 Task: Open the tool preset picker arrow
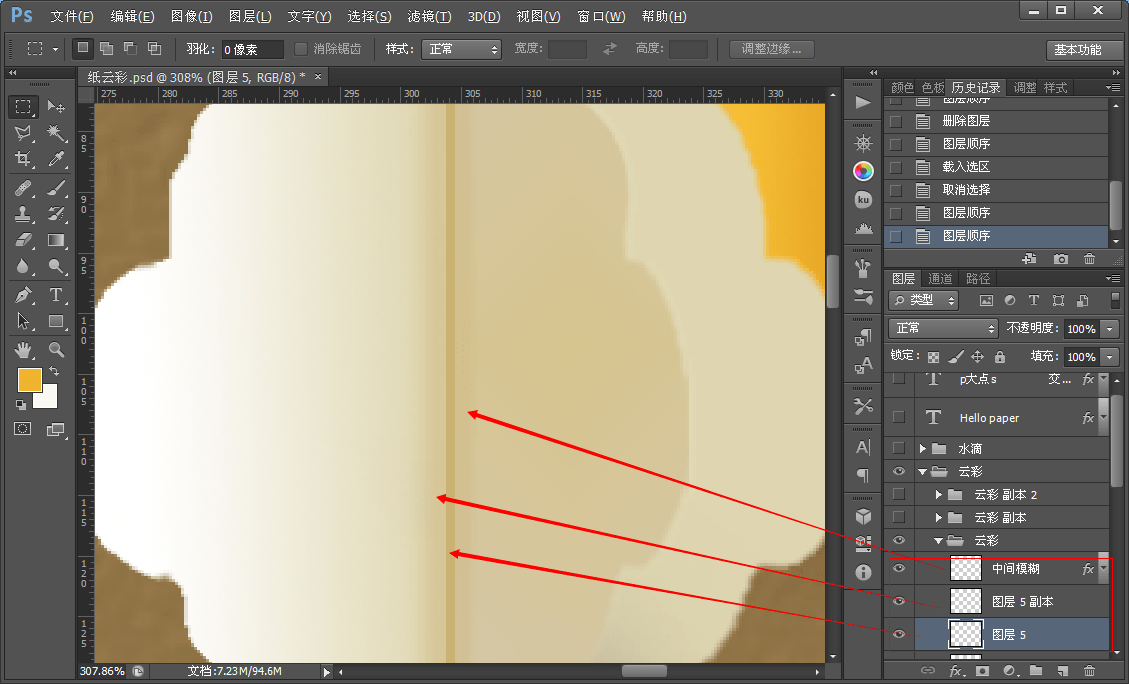click(55, 49)
